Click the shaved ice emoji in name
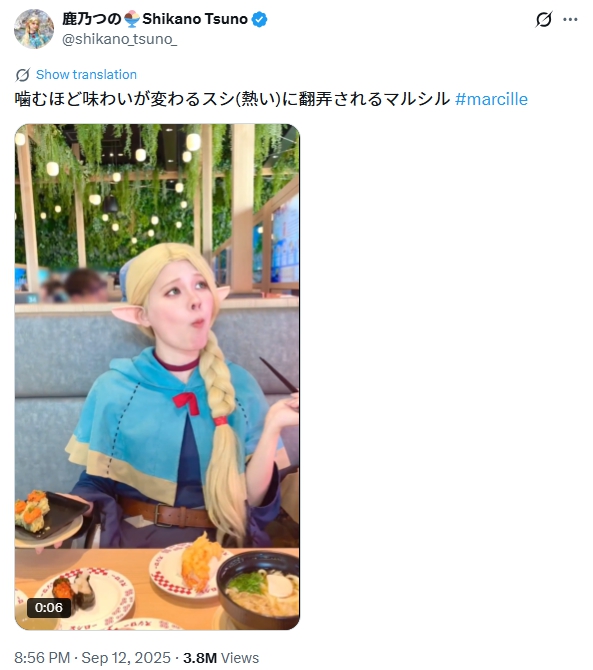This screenshot has height=670, width=593. [132, 19]
